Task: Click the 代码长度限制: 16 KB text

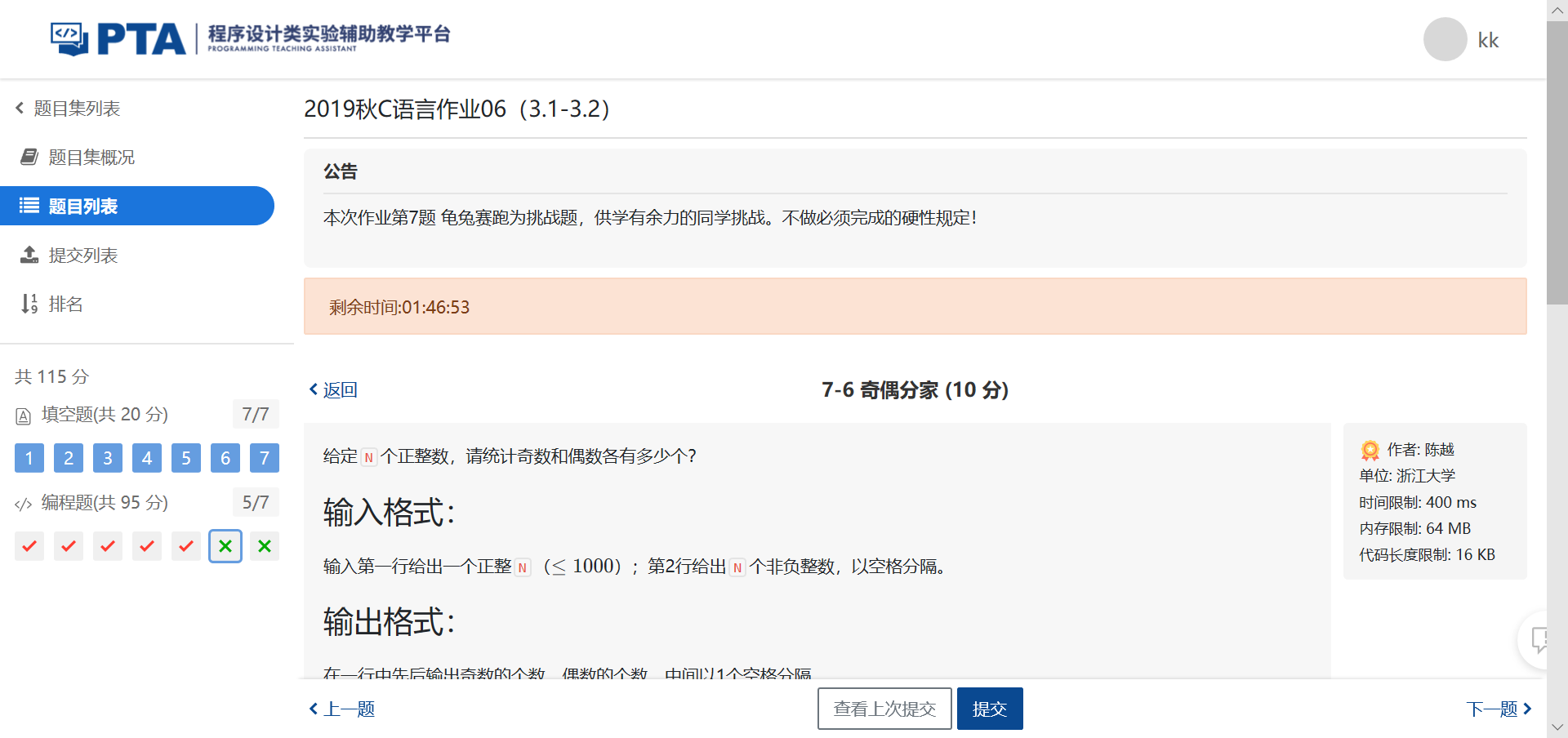Action: pos(1427,554)
